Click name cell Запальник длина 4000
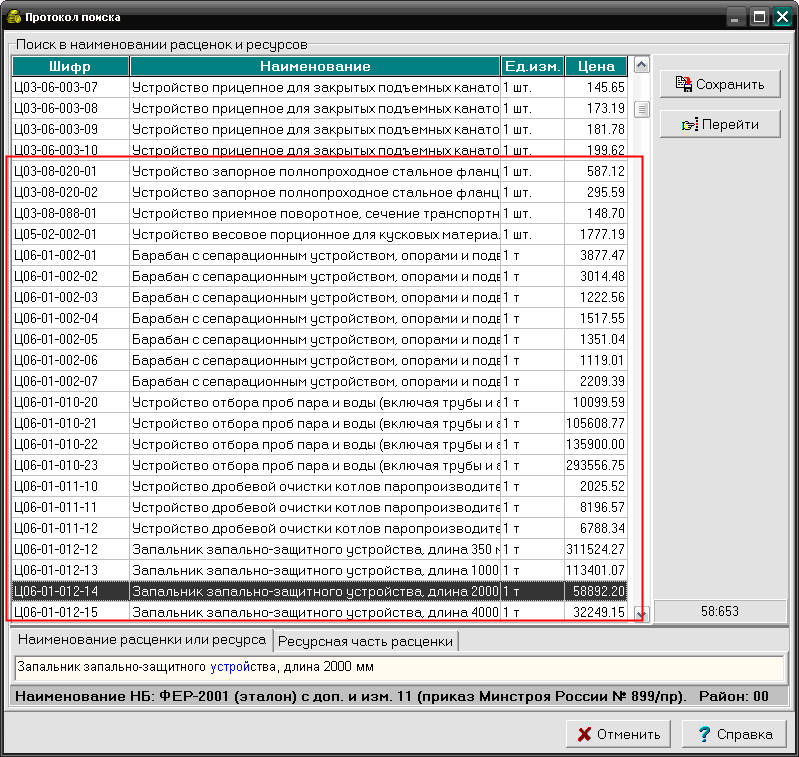Viewport: 799px width, 757px height. coord(315,612)
